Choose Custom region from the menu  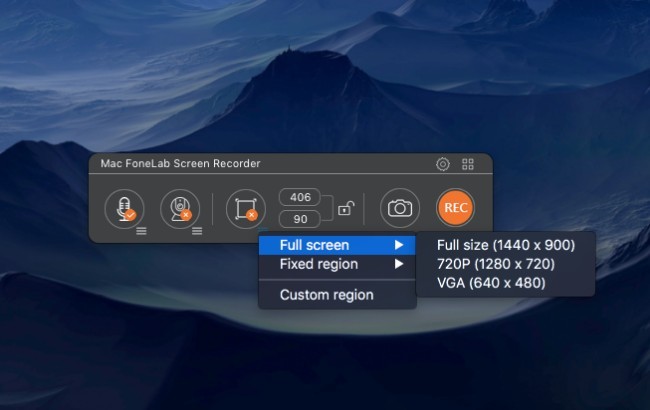pyautogui.click(x=337, y=295)
